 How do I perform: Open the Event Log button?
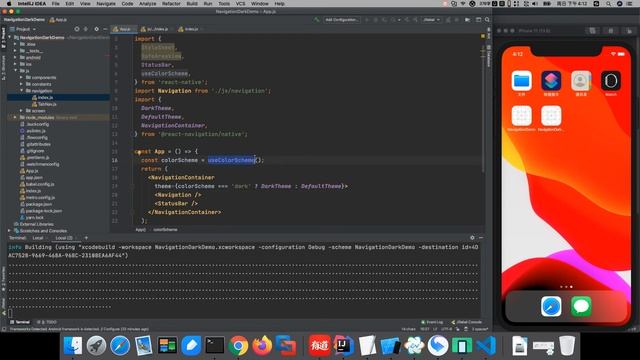click(432, 322)
